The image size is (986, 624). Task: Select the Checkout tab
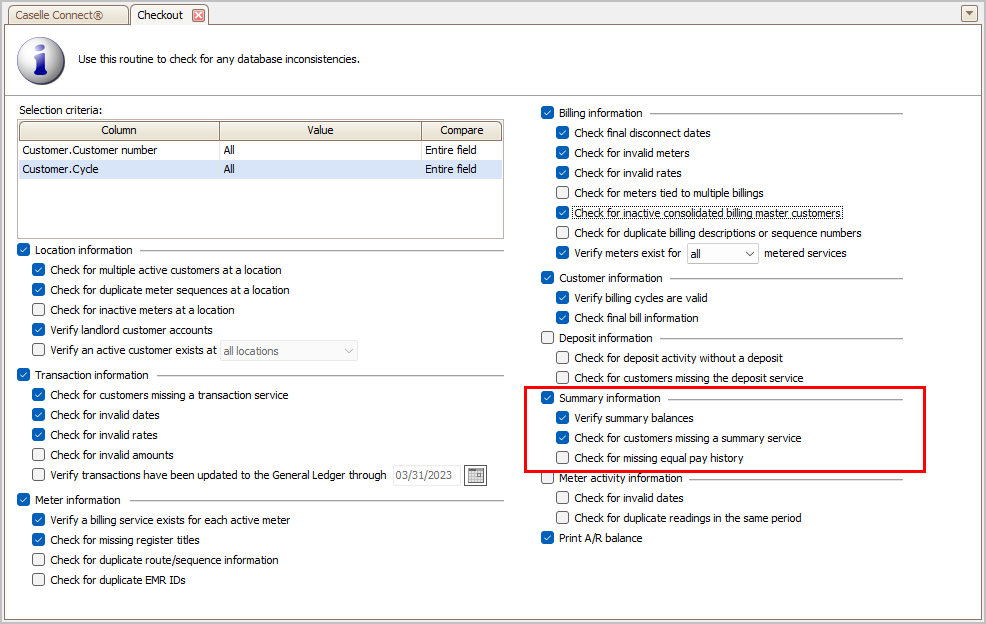pos(160,15)
